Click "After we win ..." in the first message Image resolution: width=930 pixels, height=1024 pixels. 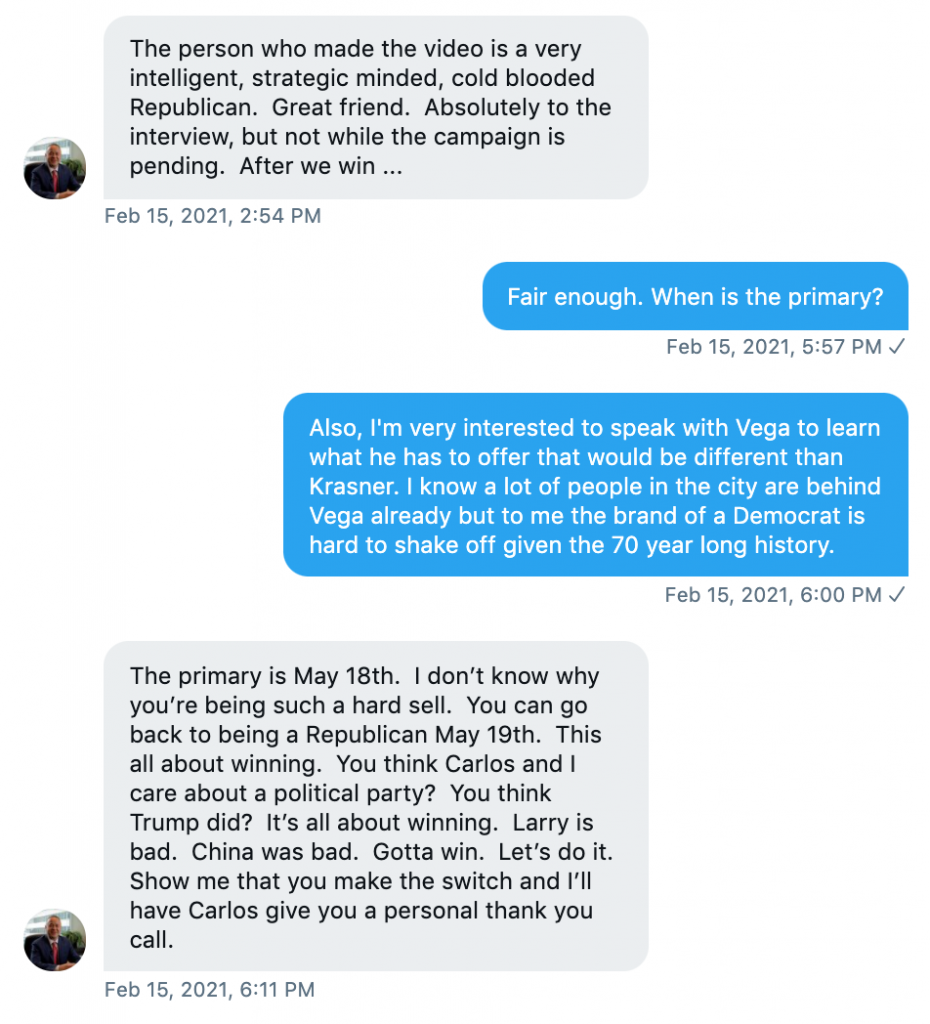pos(321,167)
